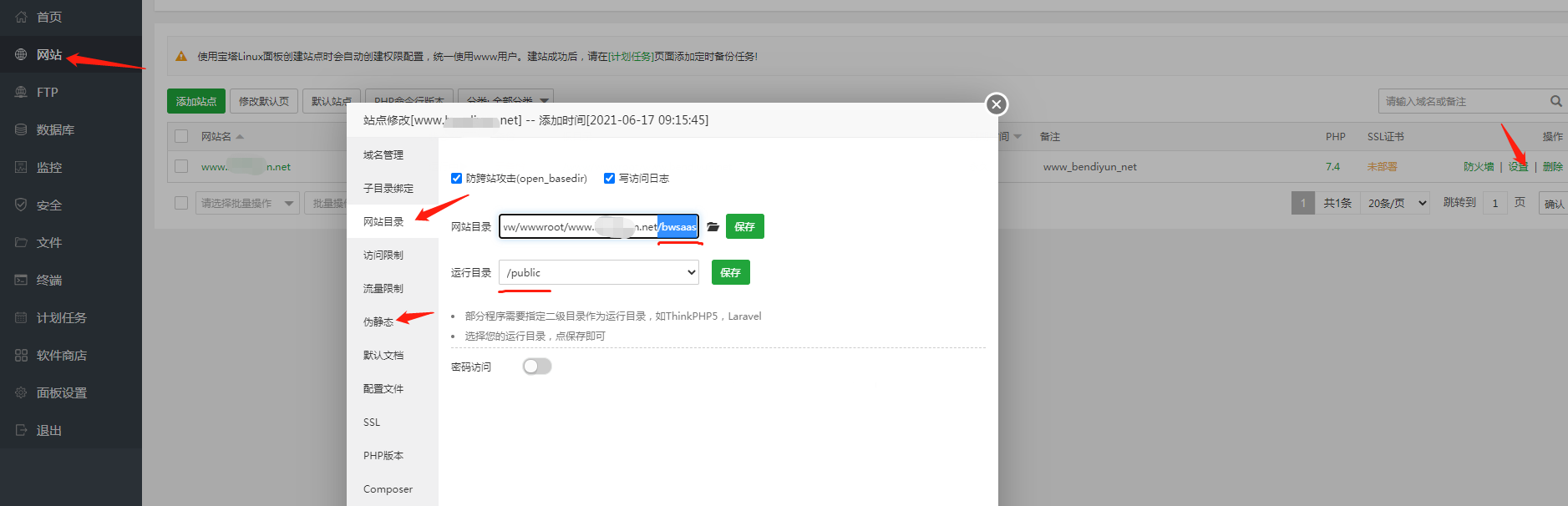Open the 运行目录 /public dropdown
This screenshot has width=1568, height=506.
pyautogui.click(x=599, y=272)
